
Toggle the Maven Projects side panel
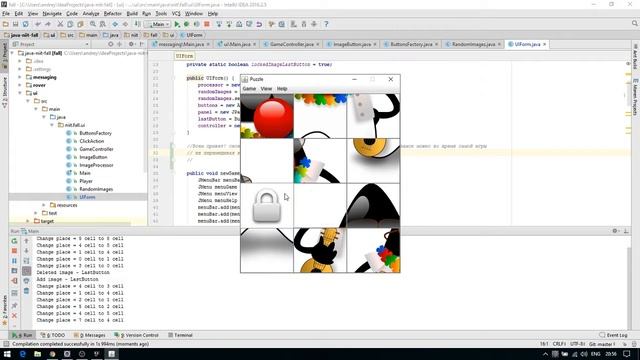click(635, 97)
